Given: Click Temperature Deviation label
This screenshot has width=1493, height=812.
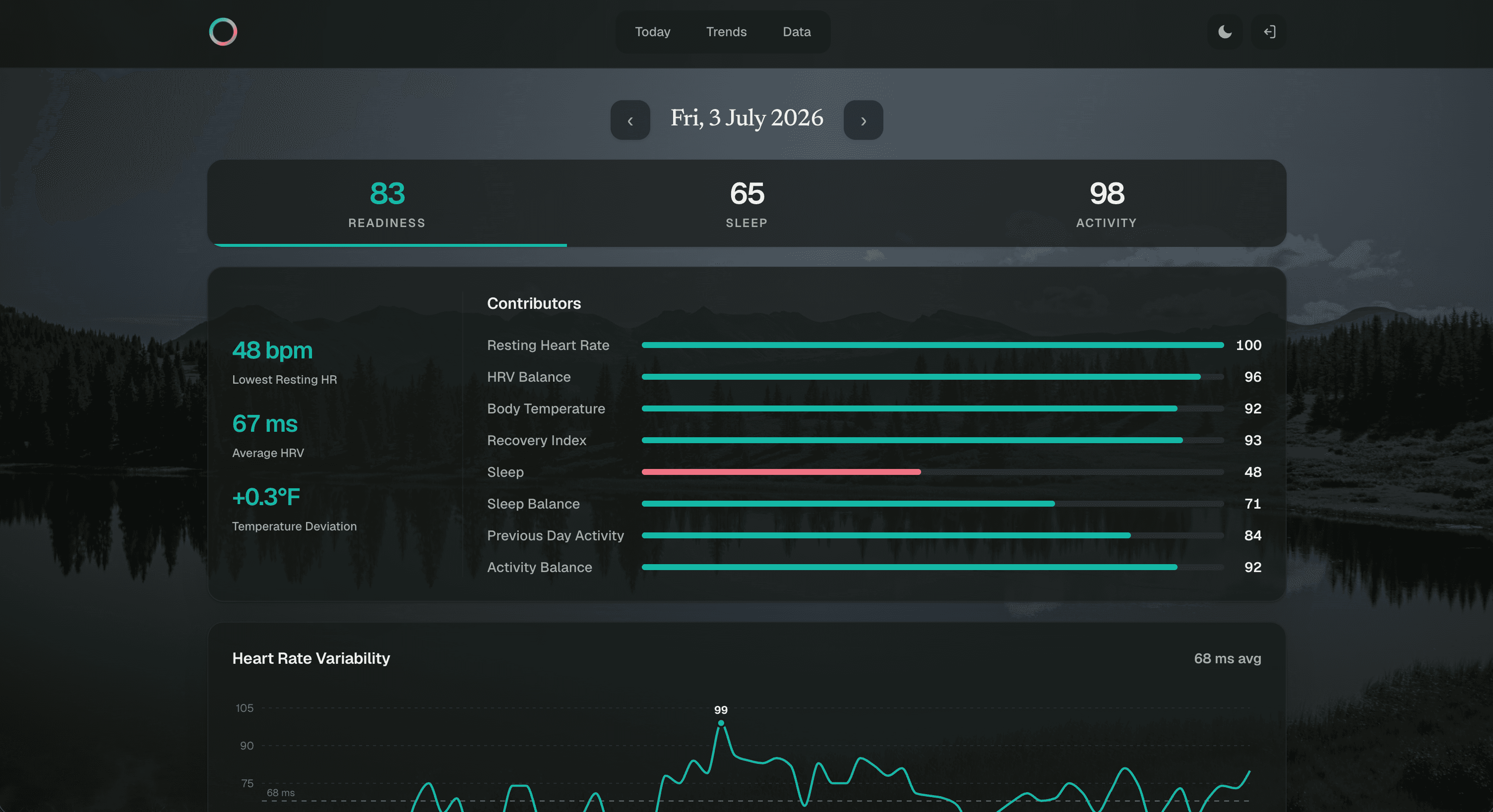Looking at the screenshot, I should pyautogui.click(x=295, y=526).
